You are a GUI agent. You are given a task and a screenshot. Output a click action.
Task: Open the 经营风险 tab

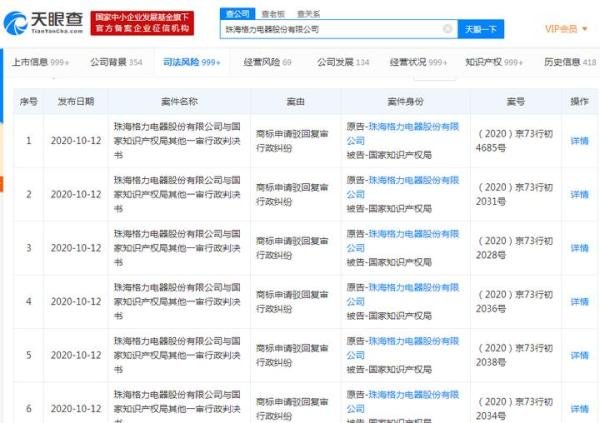[x=267, y=62]
